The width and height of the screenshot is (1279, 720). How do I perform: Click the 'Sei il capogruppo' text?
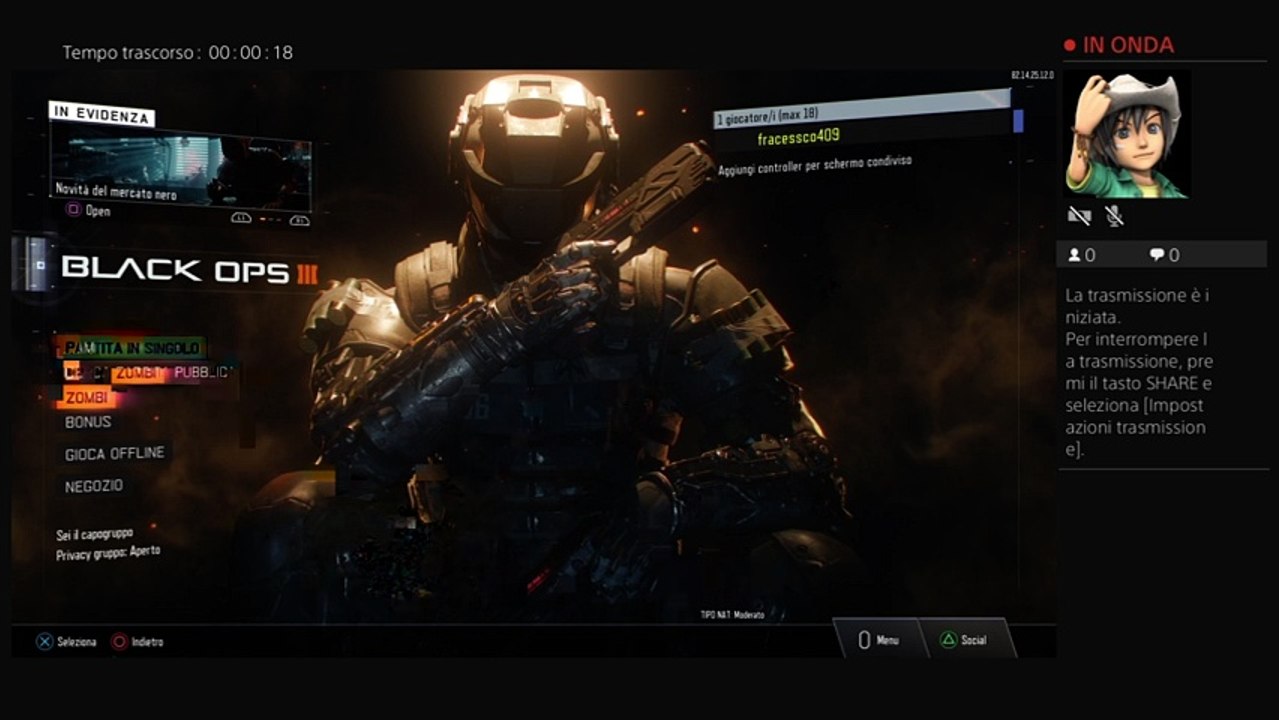[x=94, y=533]
